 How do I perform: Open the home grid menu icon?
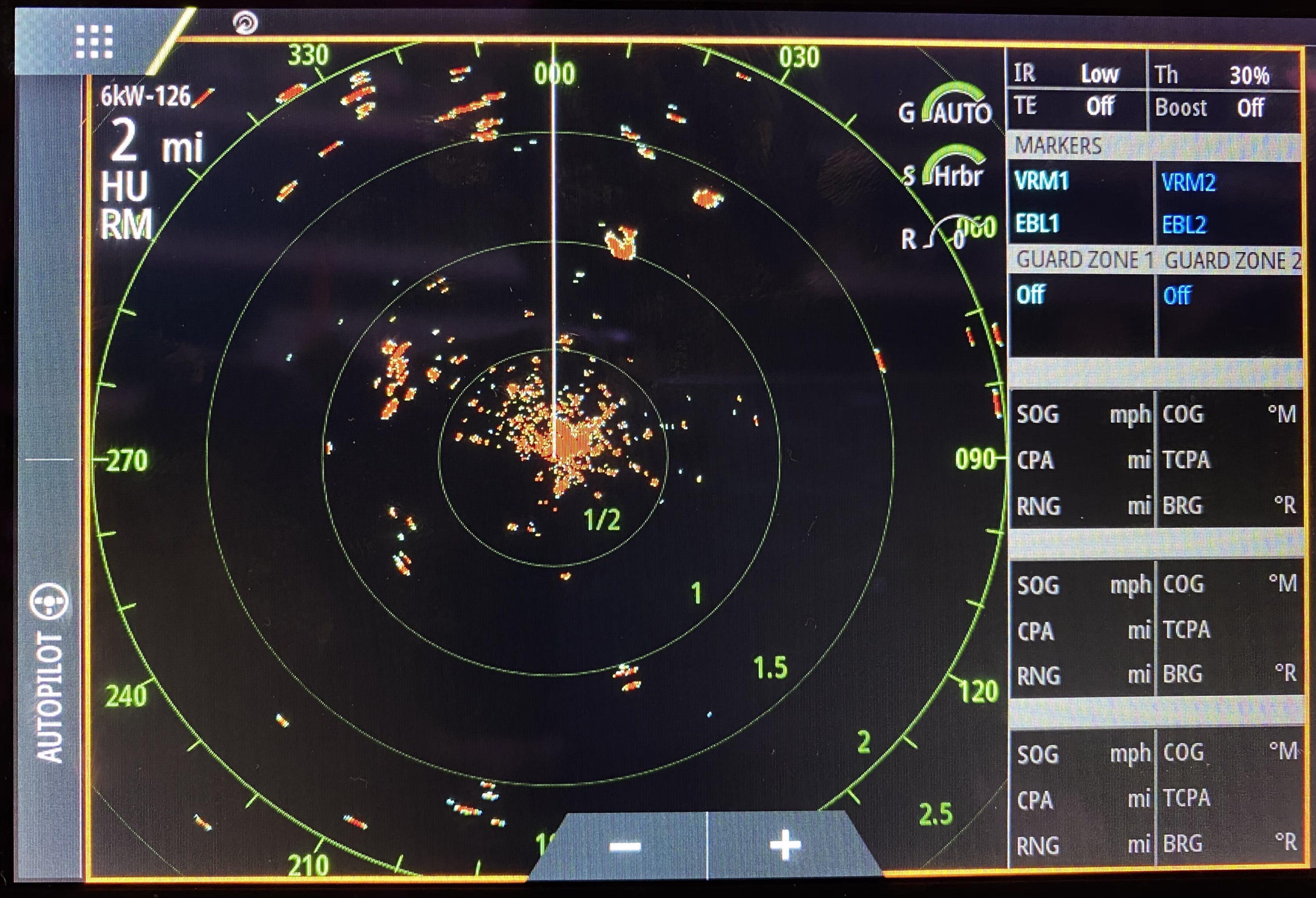click(94, 41)
